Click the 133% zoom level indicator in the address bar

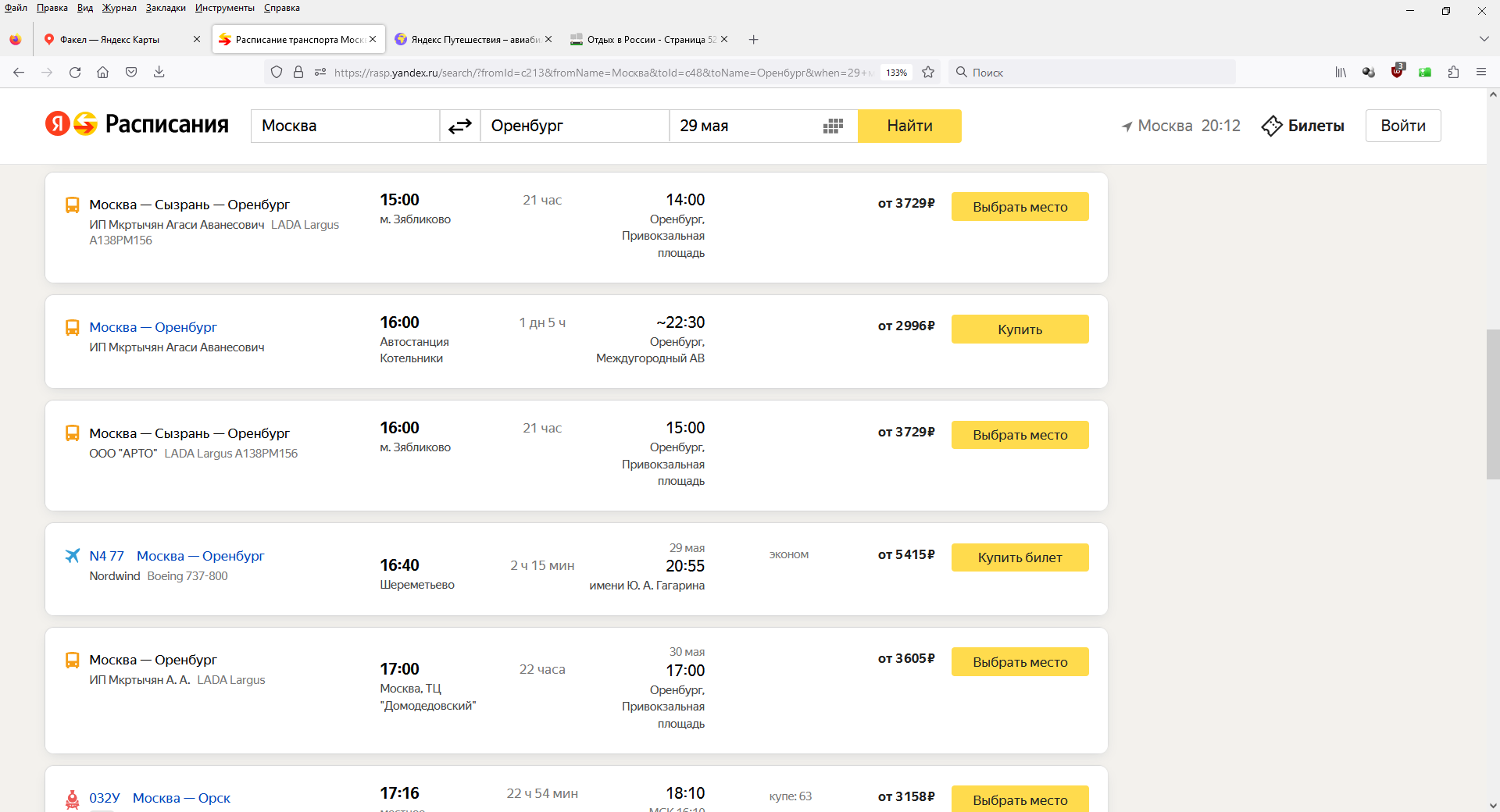tap(896, 73)
